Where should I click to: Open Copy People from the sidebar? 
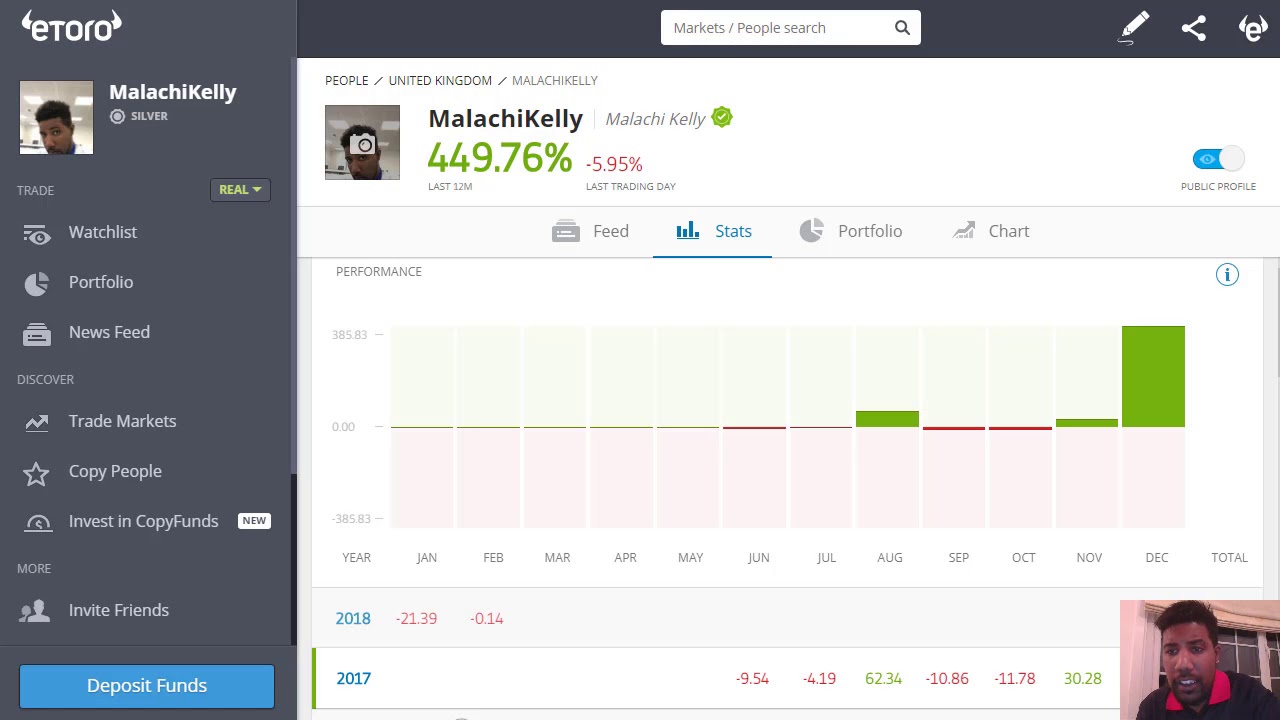[x=115, y=471]
